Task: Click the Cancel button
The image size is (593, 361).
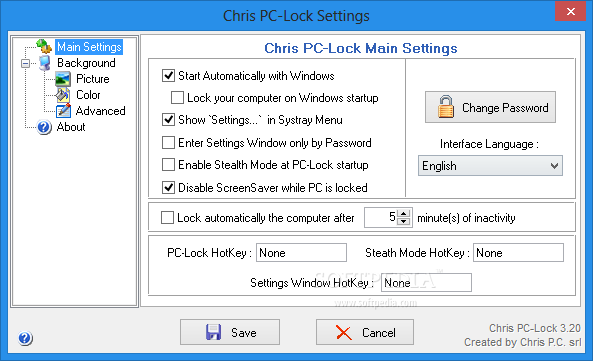Action: [365, 332]
